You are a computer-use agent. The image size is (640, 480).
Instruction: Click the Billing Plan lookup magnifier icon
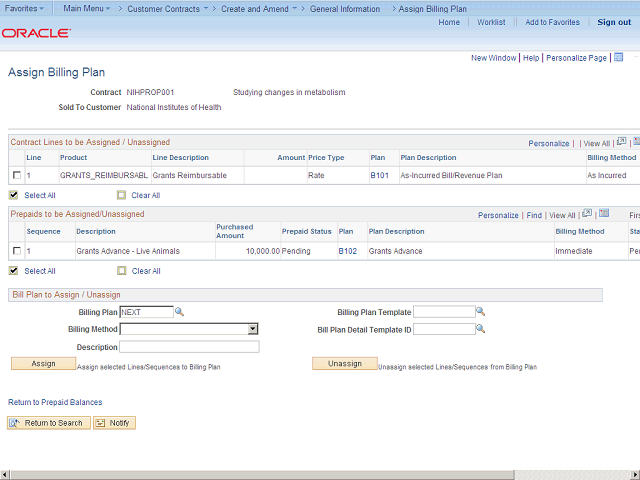pyautogui.click(x=180, y=312)
